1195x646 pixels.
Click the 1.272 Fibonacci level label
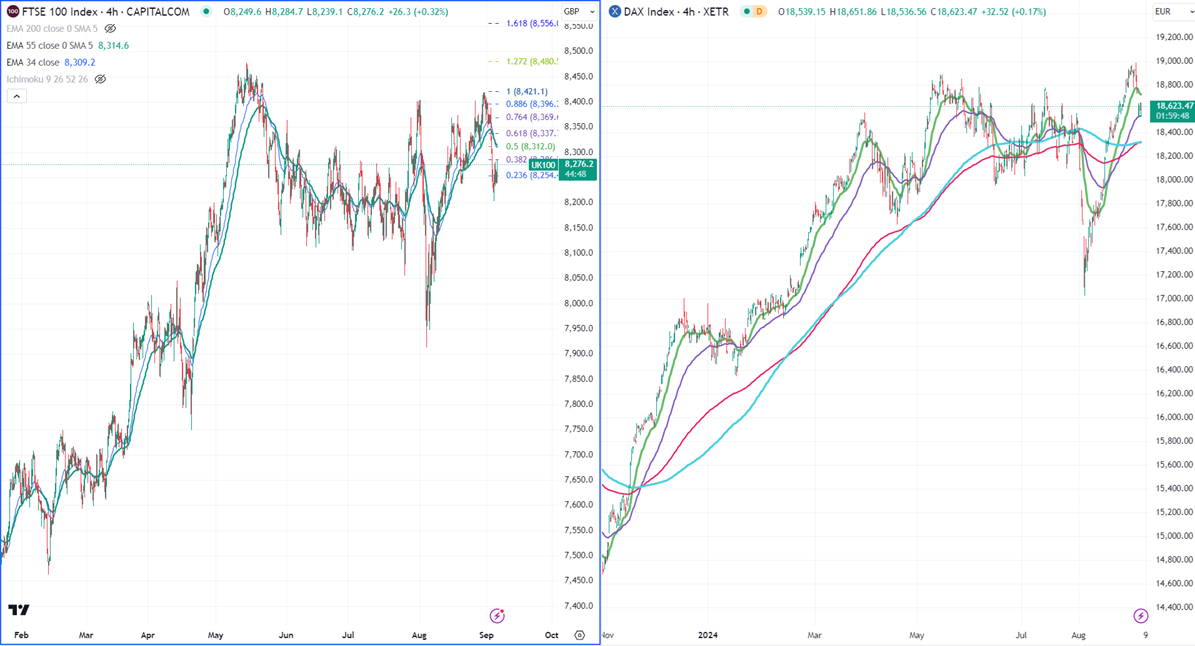click(x=532, y=62)
